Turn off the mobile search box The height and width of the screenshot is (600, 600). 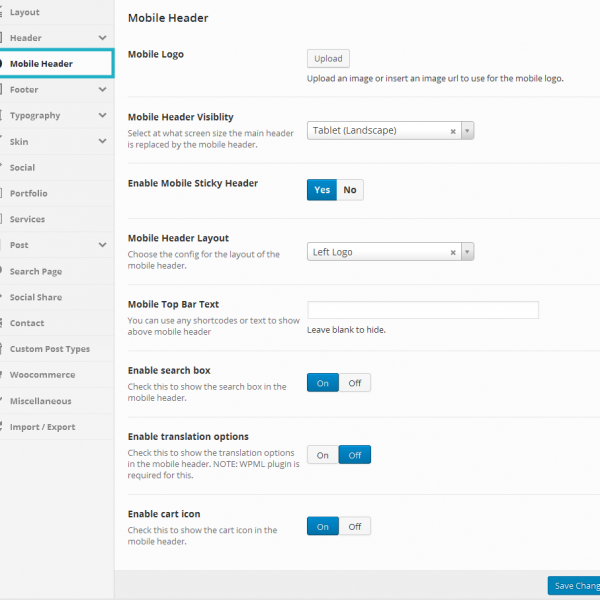(x=354, y=382)
